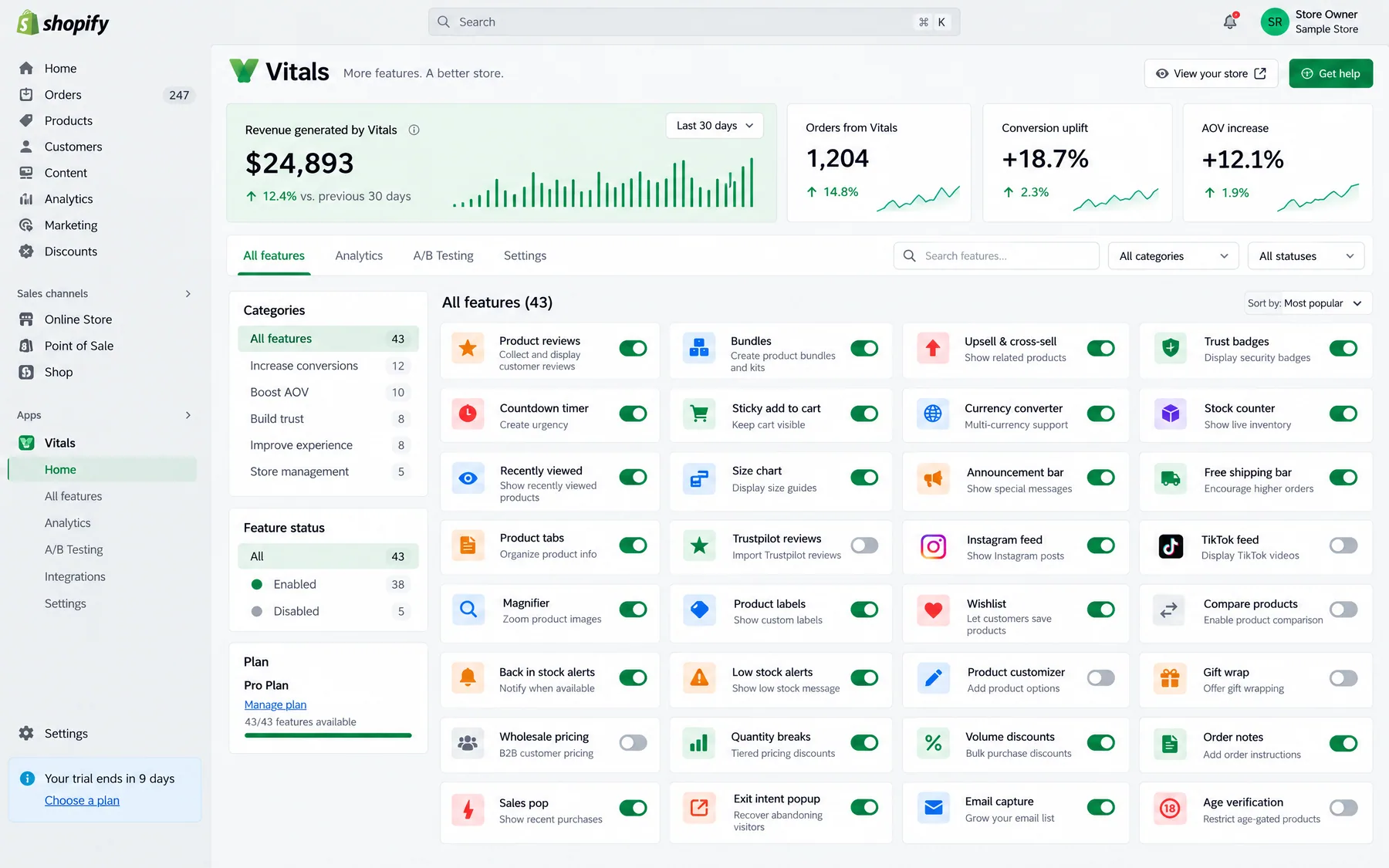Click the Currency converter globe icon

tap(933, 414)
